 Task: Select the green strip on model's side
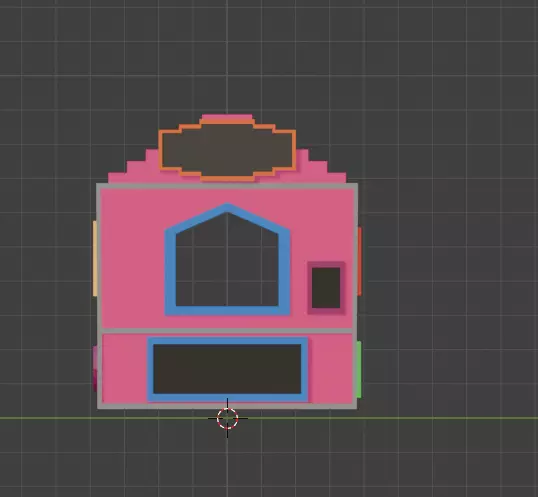(x=359, y=369)
